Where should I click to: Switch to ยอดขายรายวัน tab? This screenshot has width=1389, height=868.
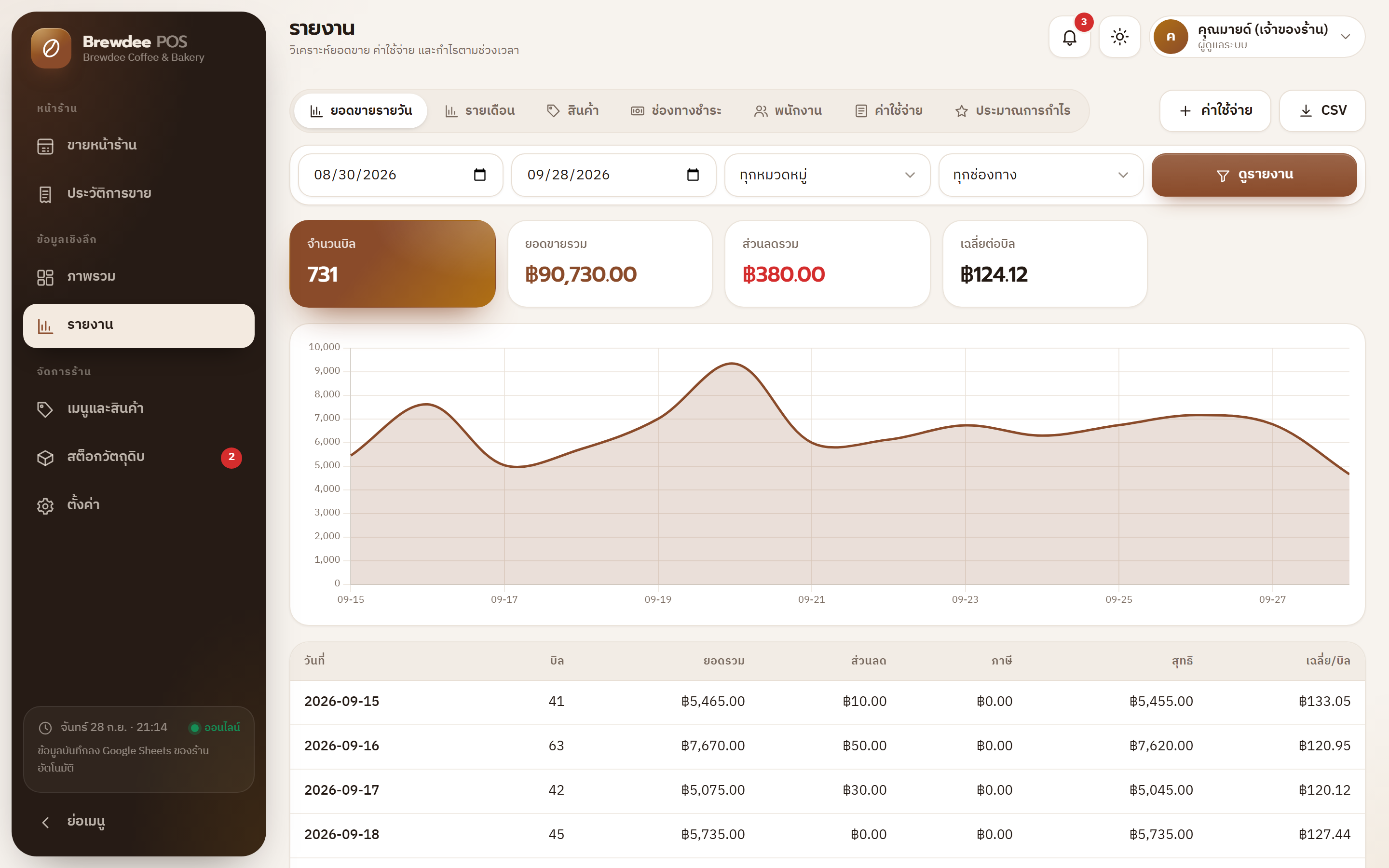point(360,111)
